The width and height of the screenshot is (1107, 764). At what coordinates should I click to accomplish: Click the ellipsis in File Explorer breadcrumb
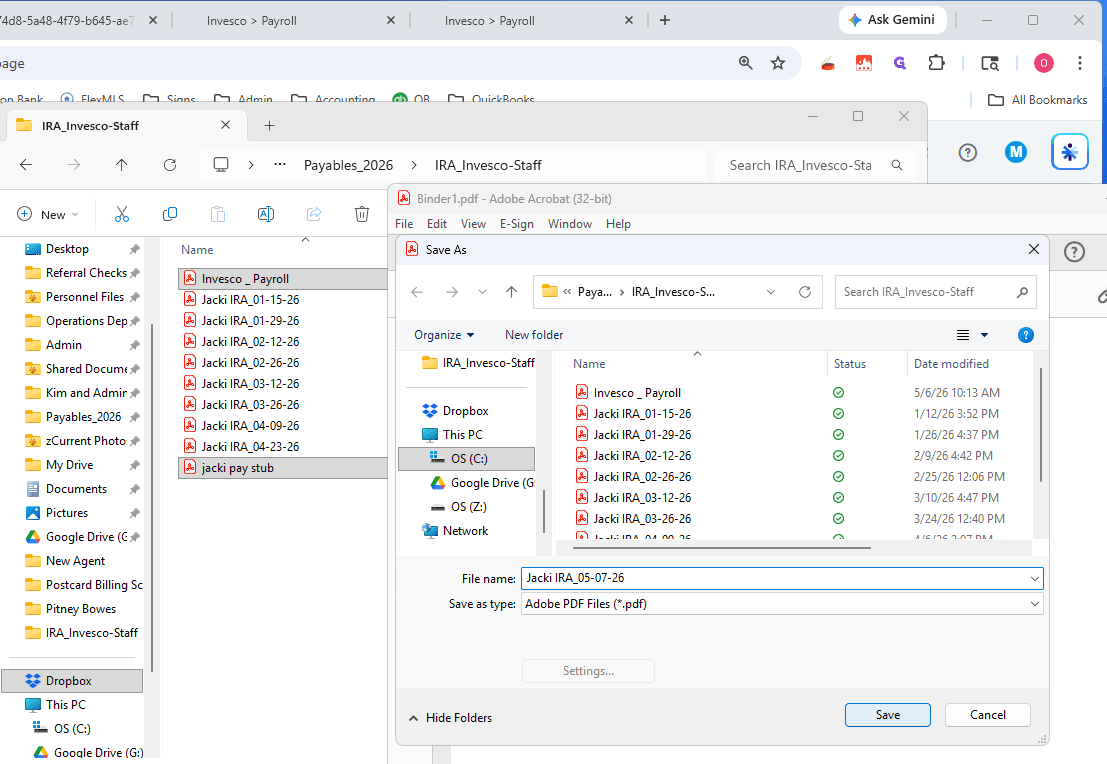click(280, 165)
